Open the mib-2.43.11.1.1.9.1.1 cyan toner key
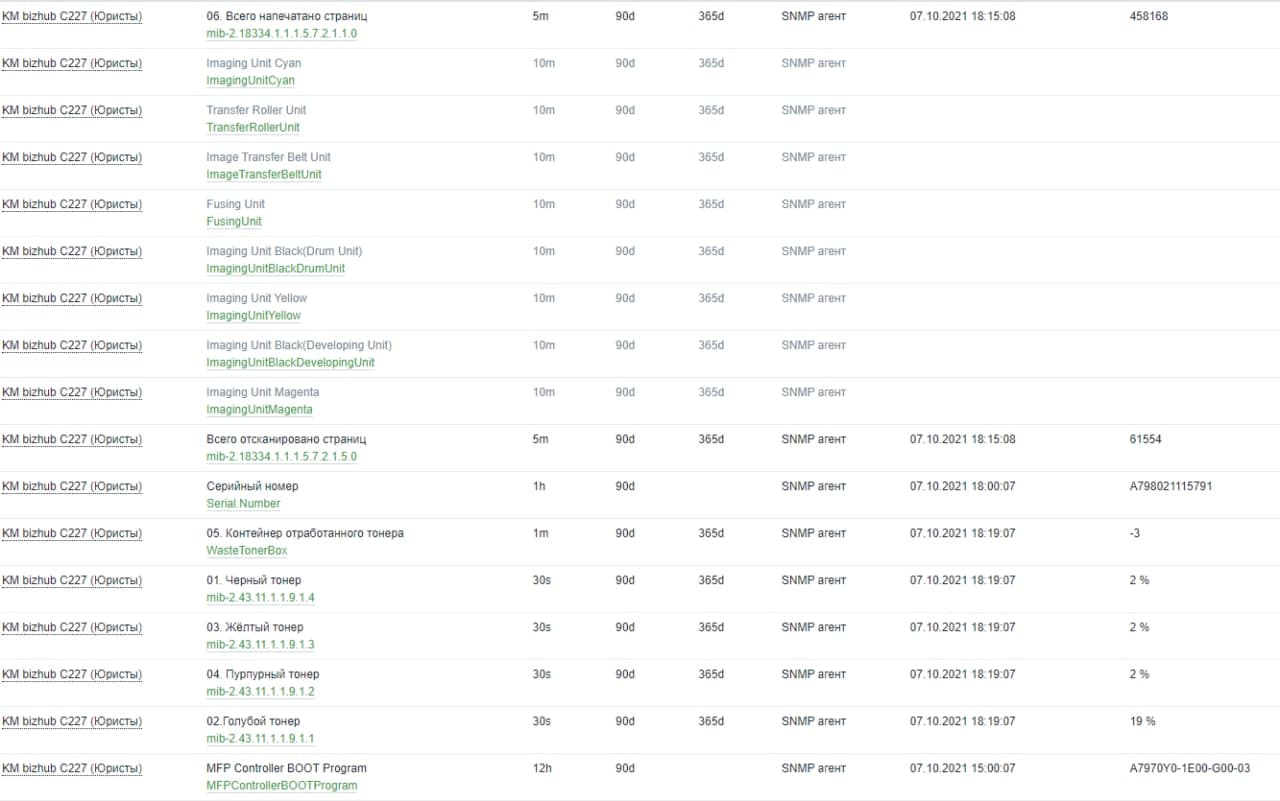Image resolution: width=1280 pixels, height=801 pixels. [x=260, y=738]
